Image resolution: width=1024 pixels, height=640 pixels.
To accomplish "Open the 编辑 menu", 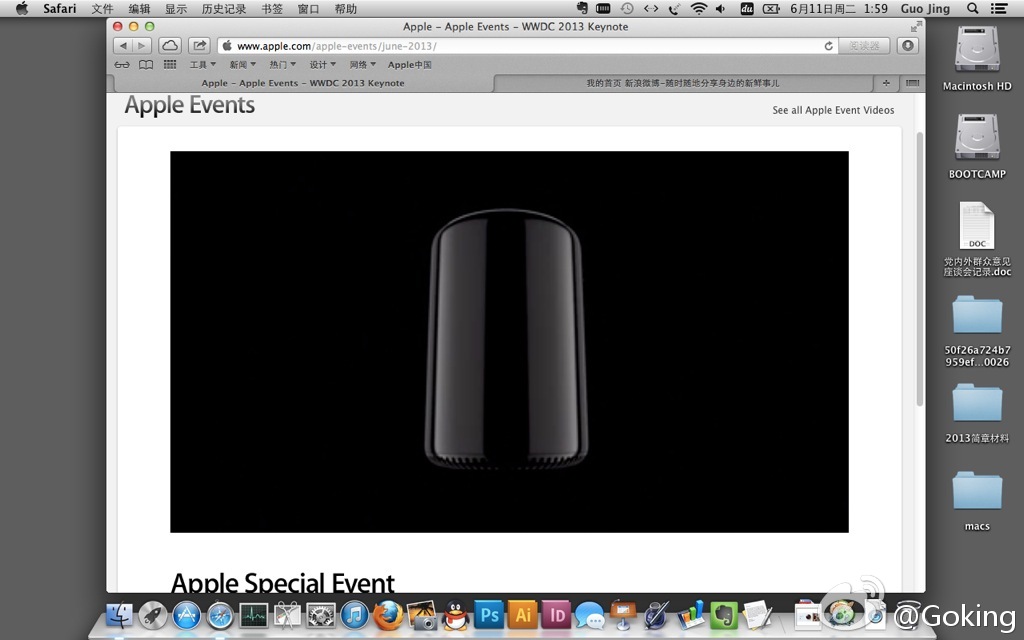I will coord(139,8).
